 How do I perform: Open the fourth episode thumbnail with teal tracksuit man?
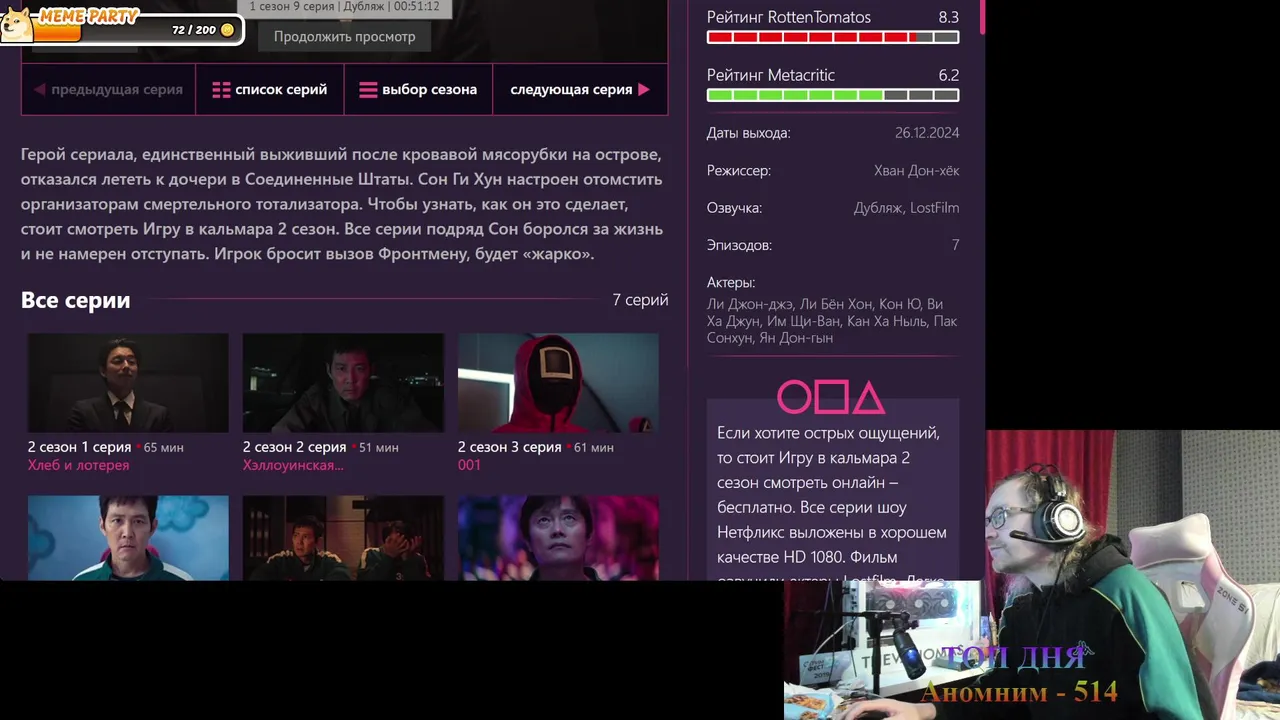[x=128, y=538]
